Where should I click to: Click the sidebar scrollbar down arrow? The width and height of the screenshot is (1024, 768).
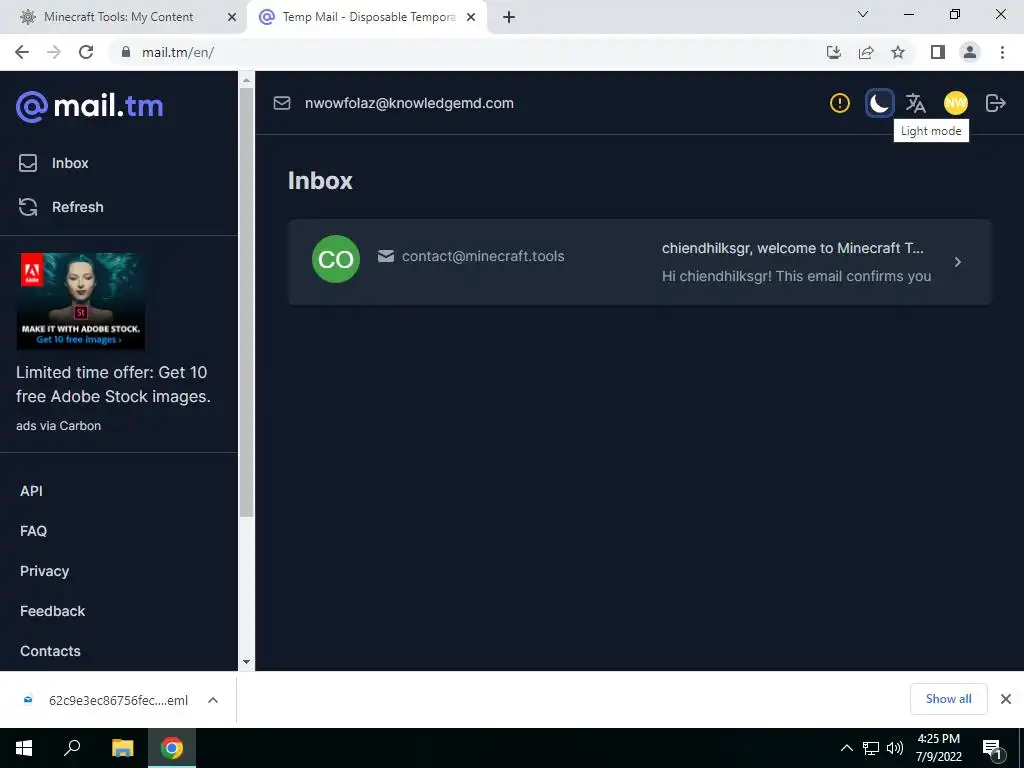pos(246,662)
